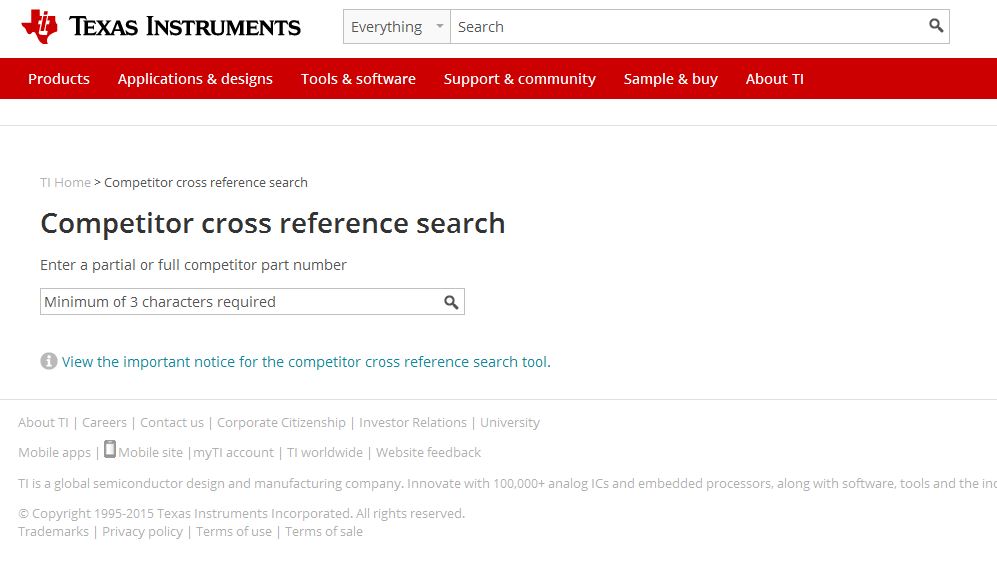Open the Careers footer link
Viewport: 997px width, 570px height.
(104, 422)
